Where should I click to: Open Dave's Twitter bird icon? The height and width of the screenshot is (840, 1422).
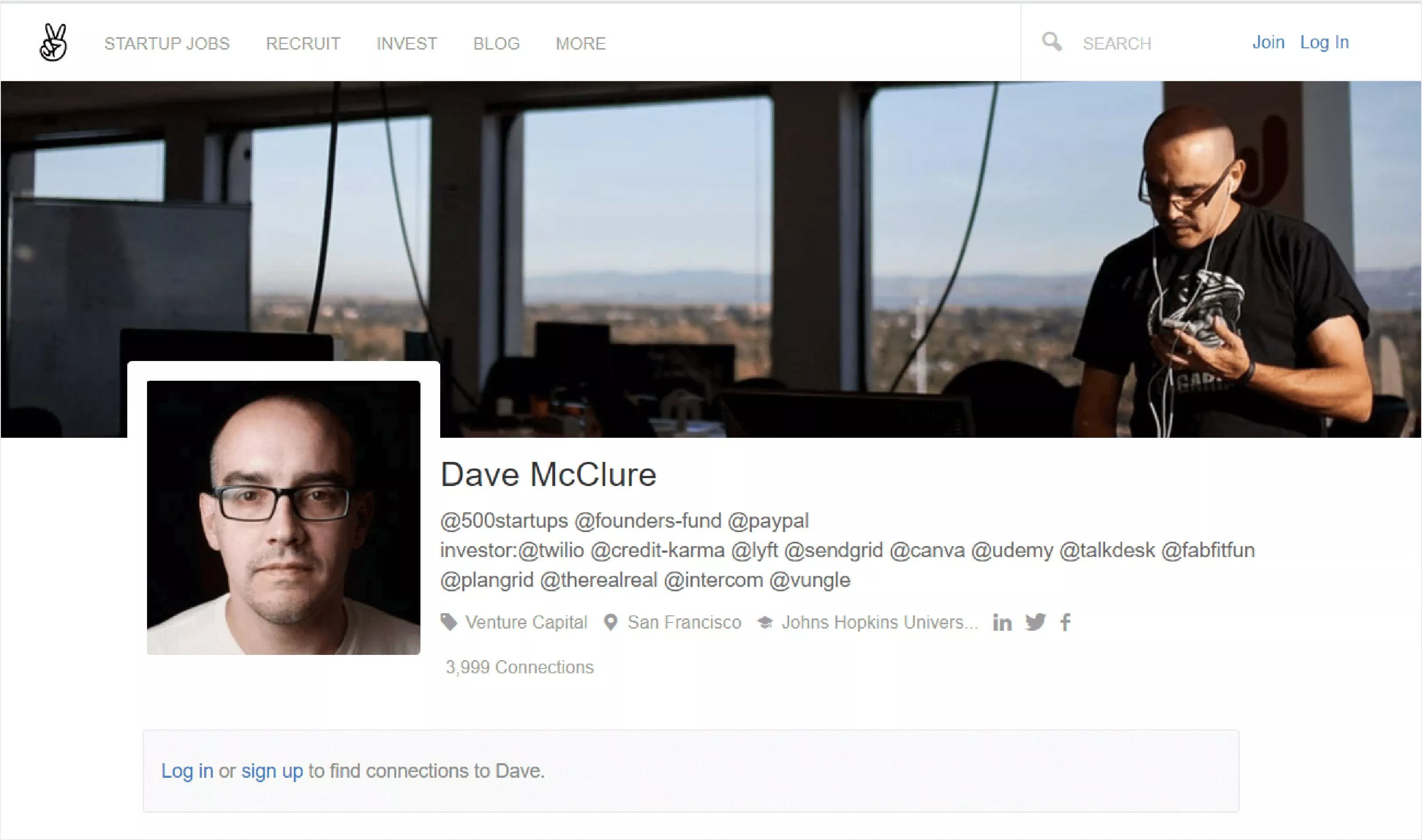click(1035, 622)
